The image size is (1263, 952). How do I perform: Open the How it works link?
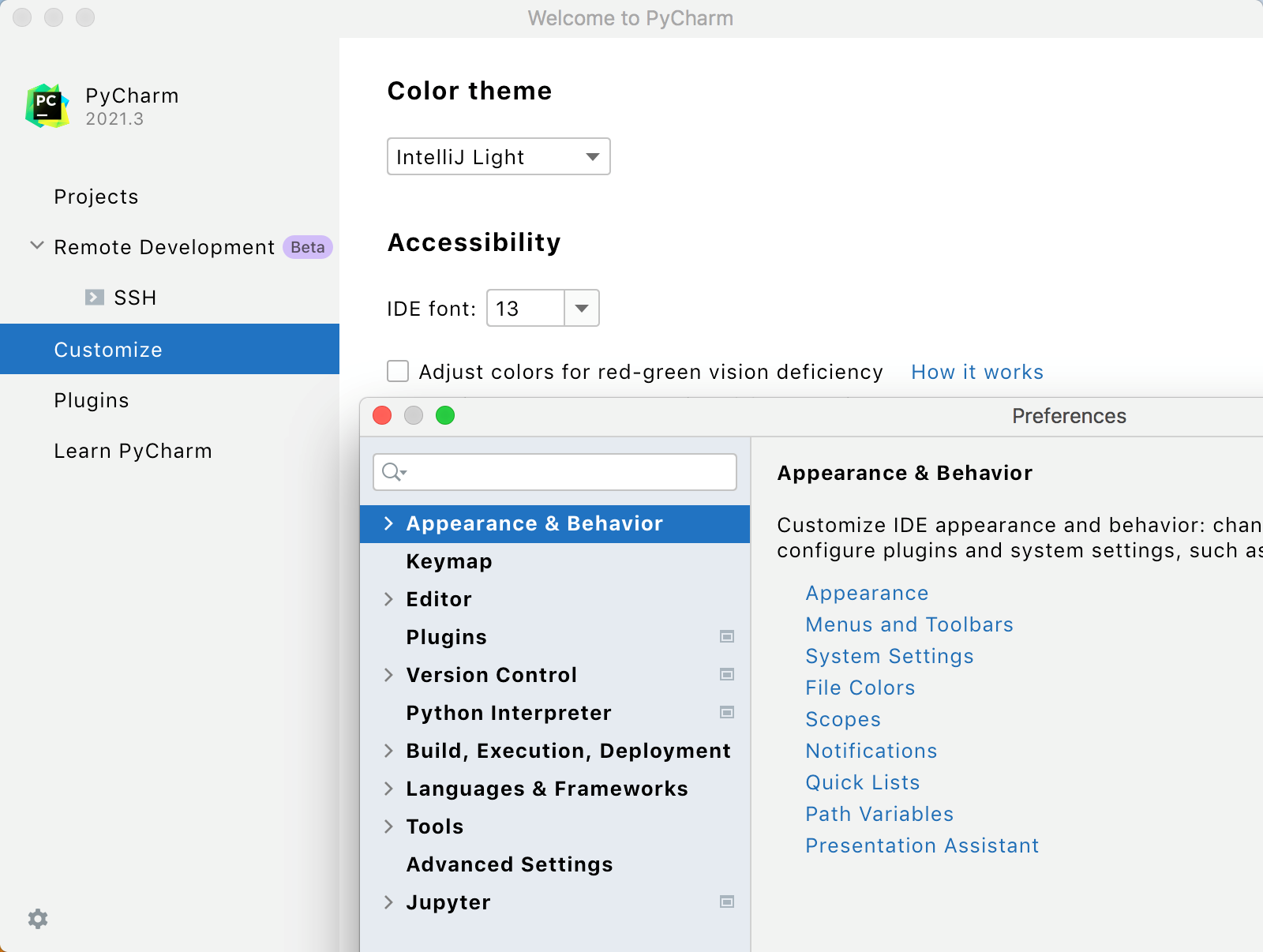tap(977, 371)
